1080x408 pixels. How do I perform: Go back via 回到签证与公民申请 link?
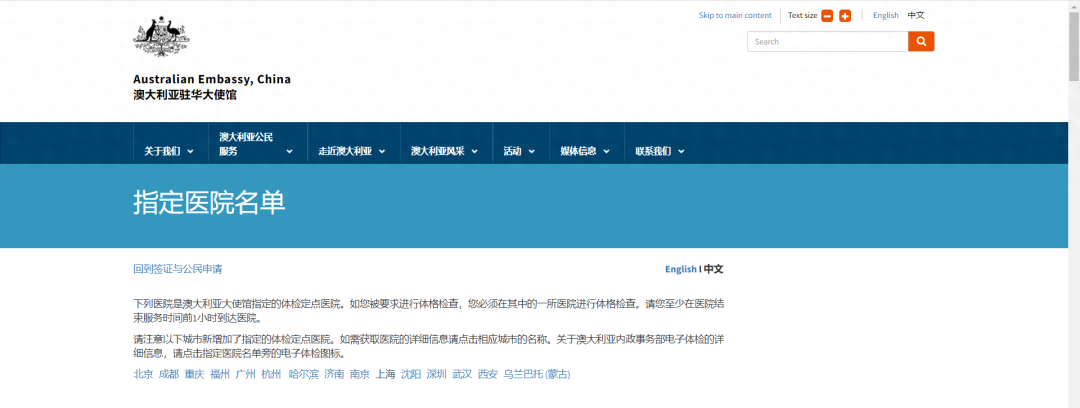[x=177, y=269]
